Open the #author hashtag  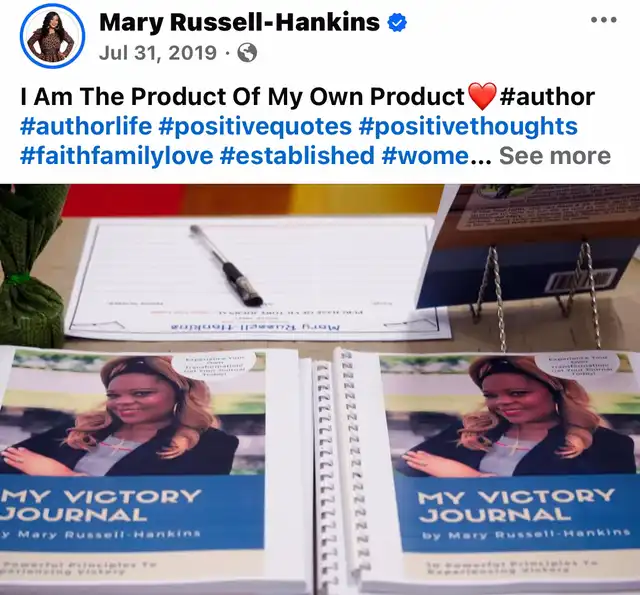[547, 96]
